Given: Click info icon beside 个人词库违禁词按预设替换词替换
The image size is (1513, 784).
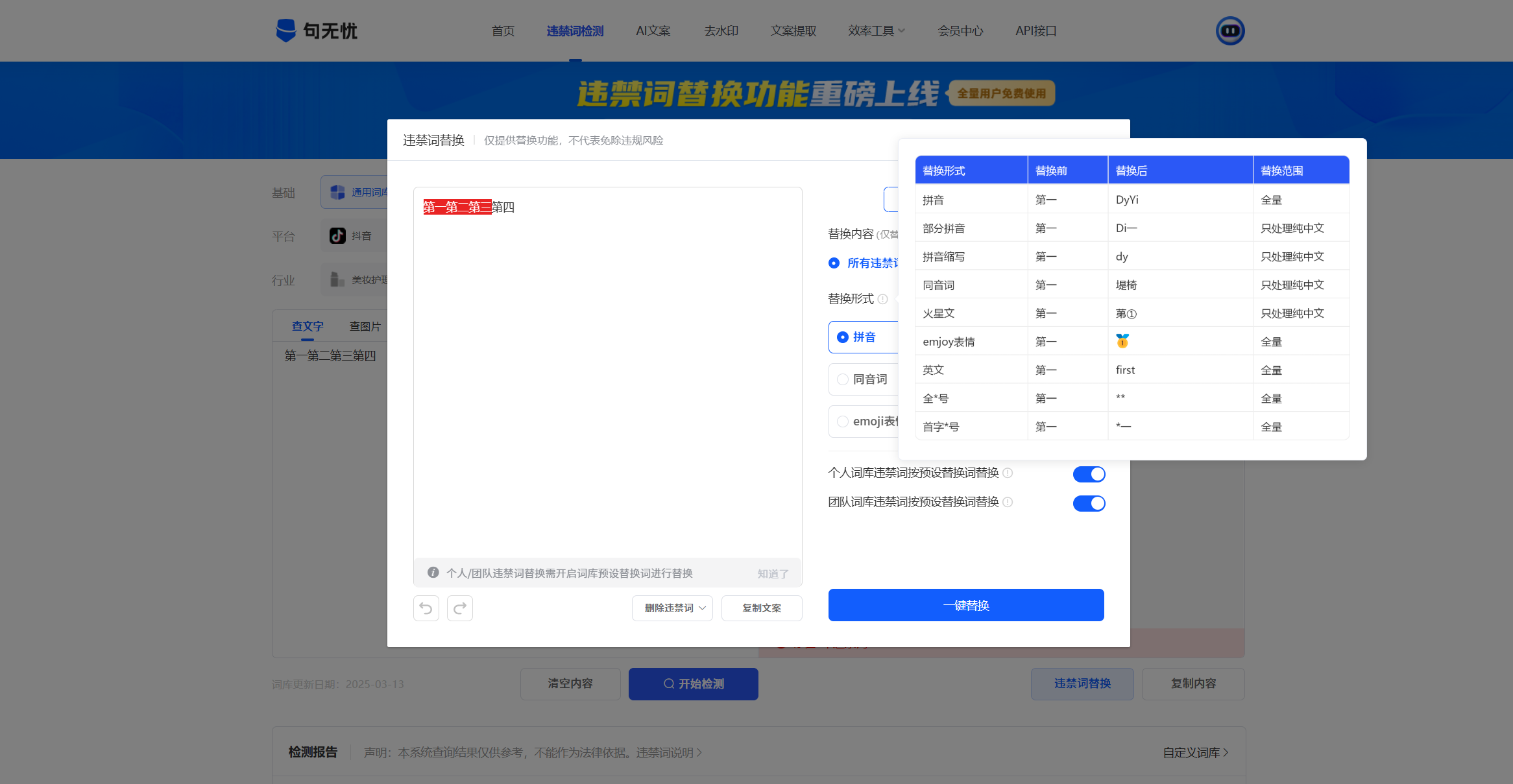Looking at the screenshot, I should pos(1008,473).
